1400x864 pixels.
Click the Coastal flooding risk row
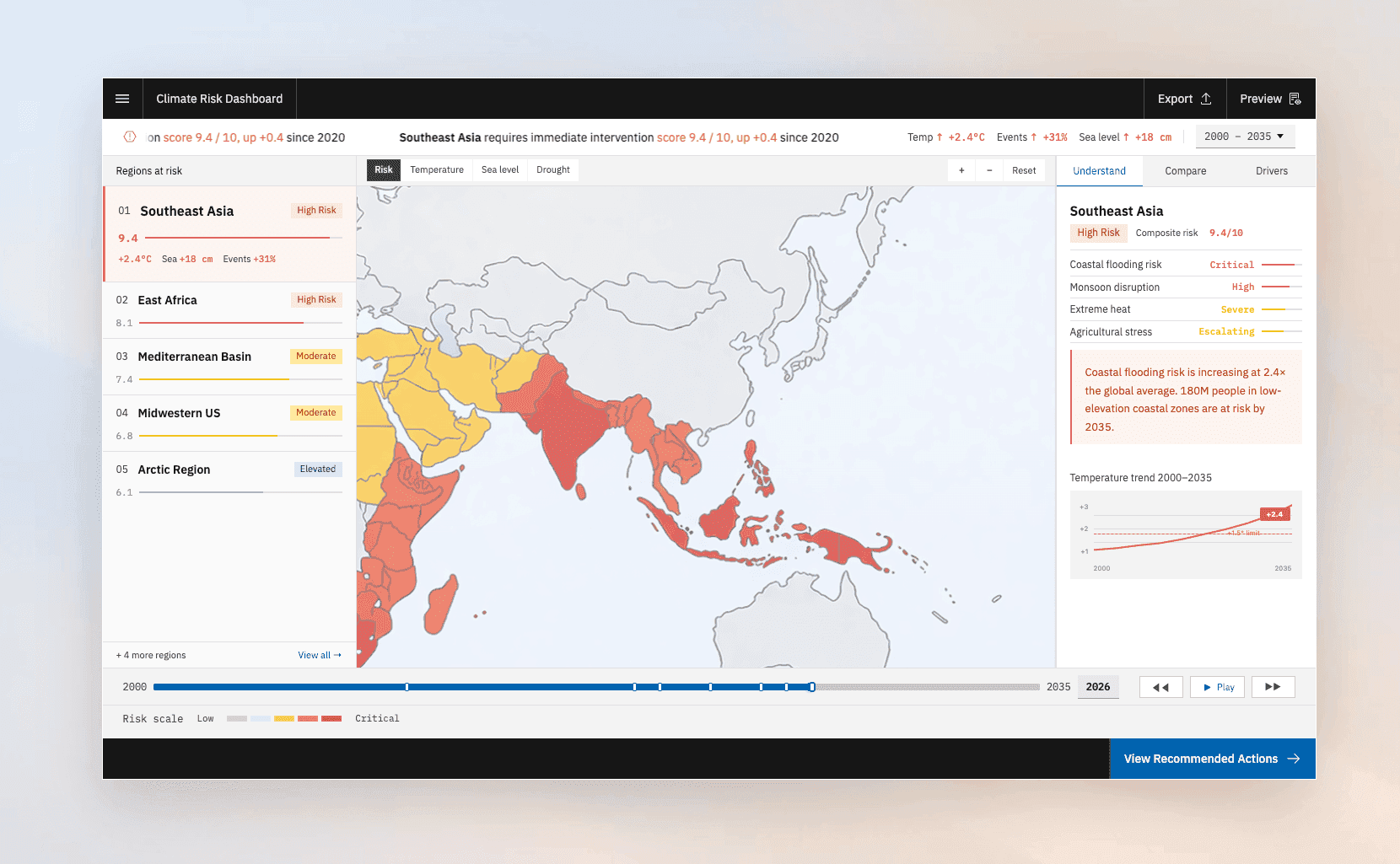pos(1186,265)
